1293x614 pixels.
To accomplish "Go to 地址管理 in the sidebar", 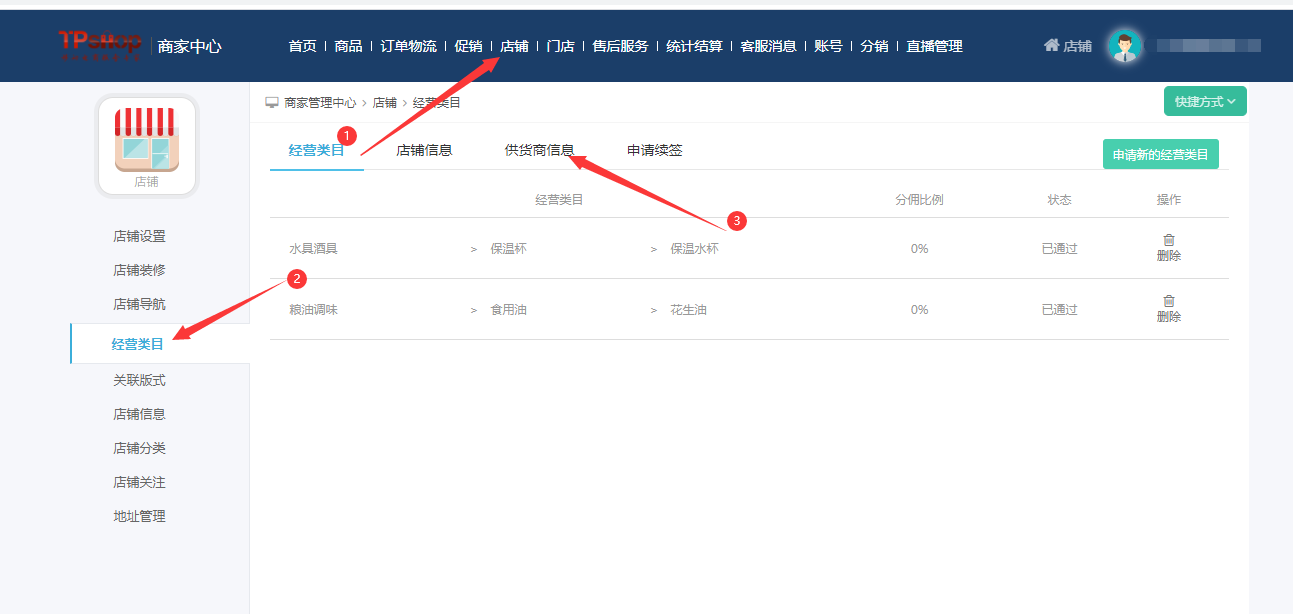I will (139, 516).
